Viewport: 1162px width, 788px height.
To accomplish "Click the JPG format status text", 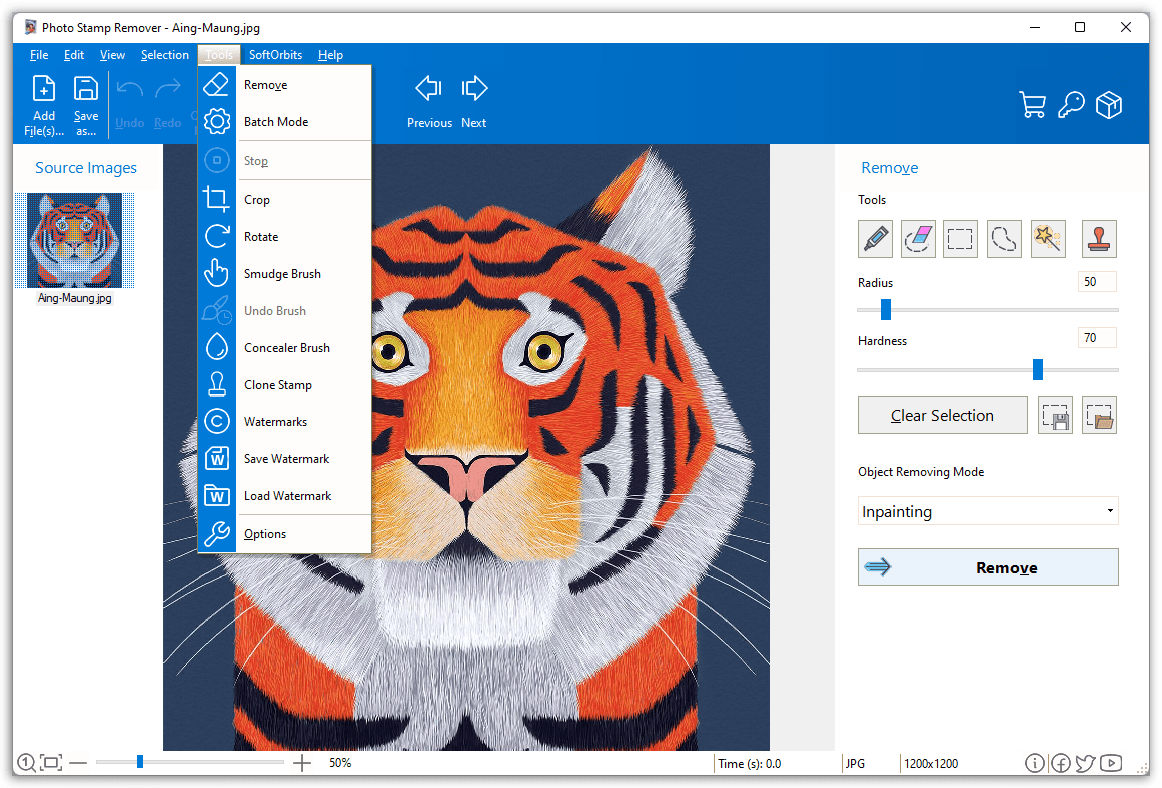I will [855, 764].
